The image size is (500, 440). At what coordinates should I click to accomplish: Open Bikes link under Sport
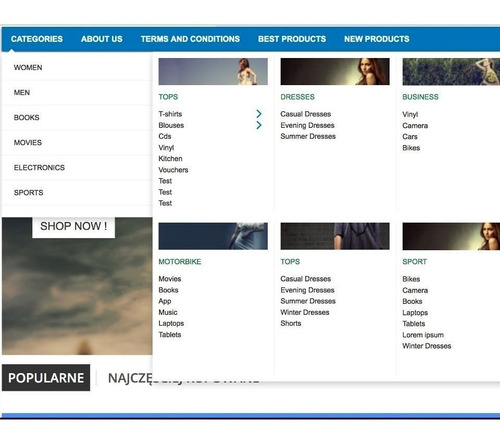tap(411, 279)
